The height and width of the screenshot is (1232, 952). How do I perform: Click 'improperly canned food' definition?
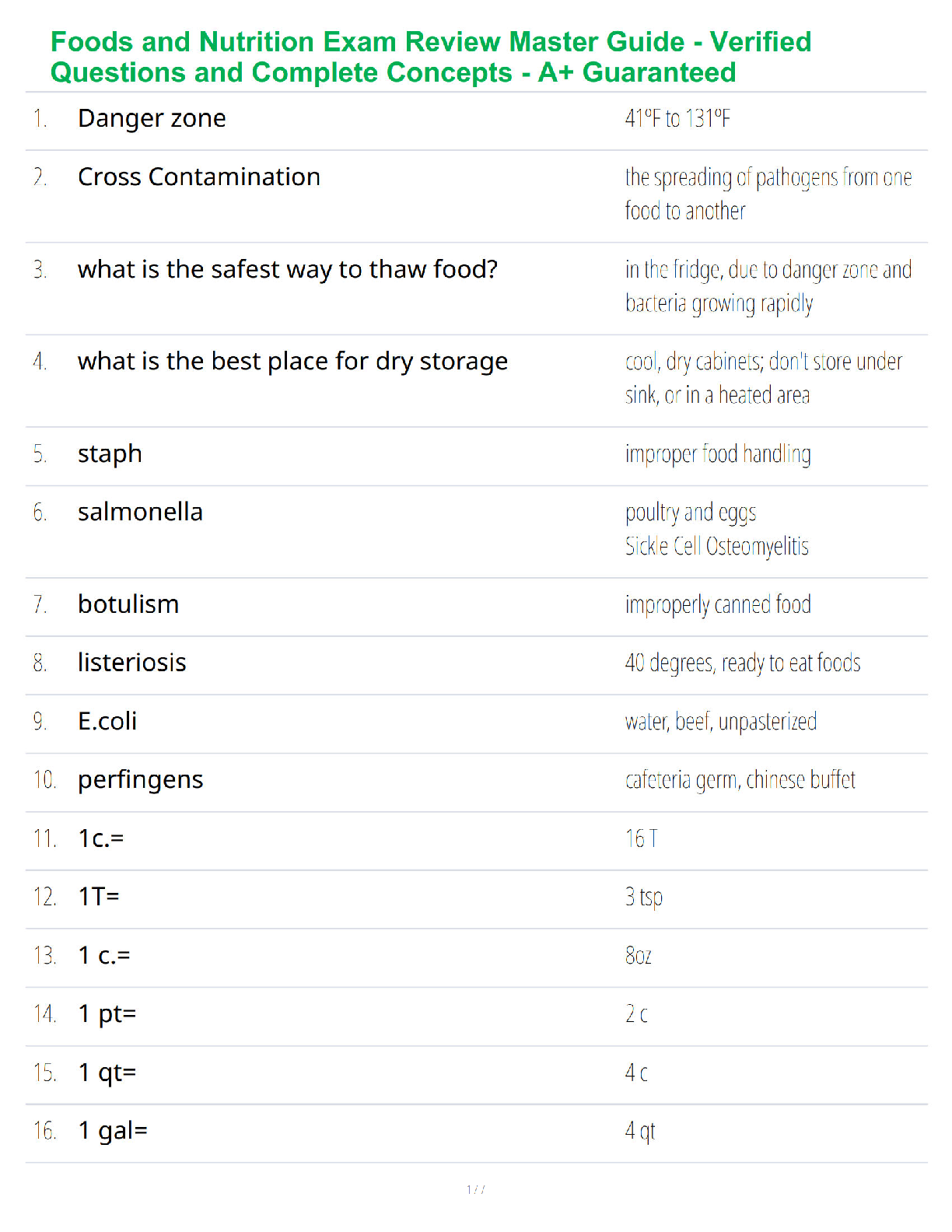pos(718,604)
